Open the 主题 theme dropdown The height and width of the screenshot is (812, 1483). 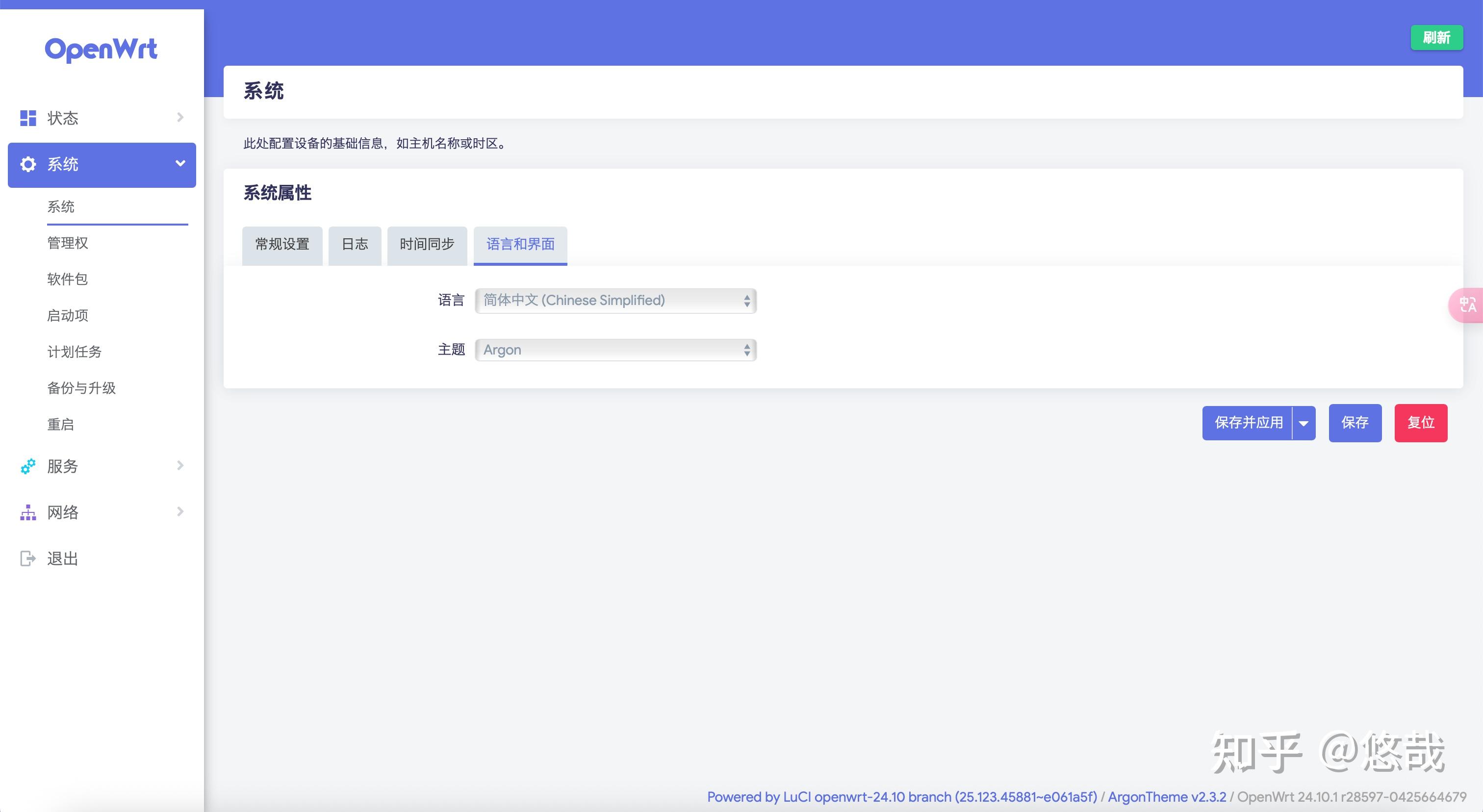615,349
